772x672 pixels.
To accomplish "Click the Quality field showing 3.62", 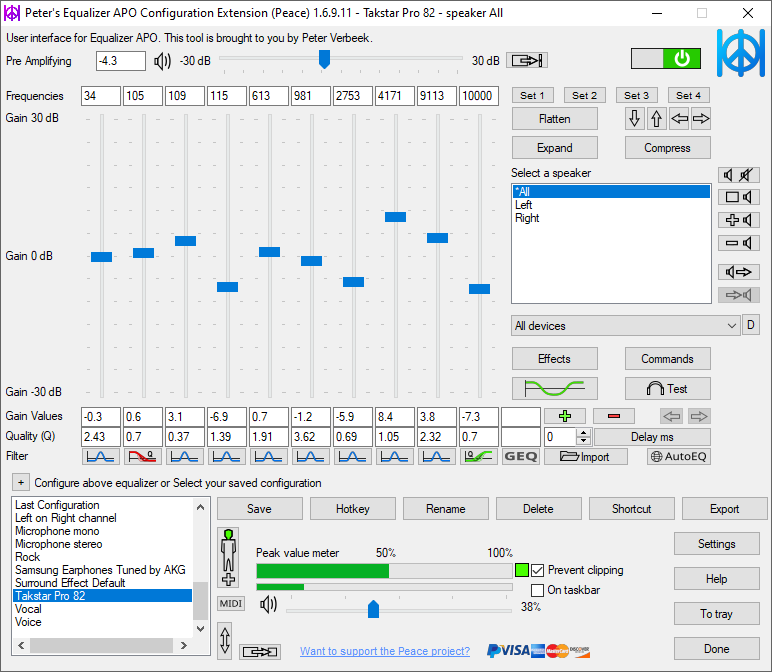I will (310, 437).
